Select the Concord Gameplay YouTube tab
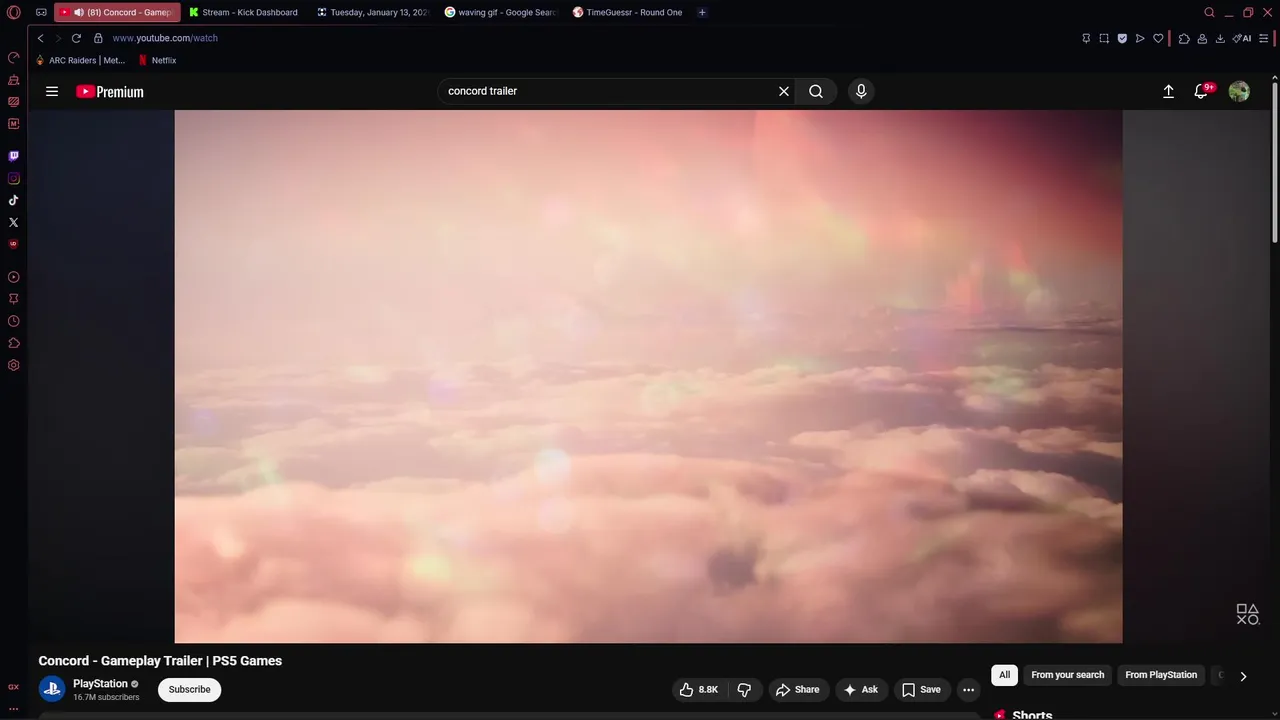This screenshot has height=720, width=1280. click(x=117, y=13)
